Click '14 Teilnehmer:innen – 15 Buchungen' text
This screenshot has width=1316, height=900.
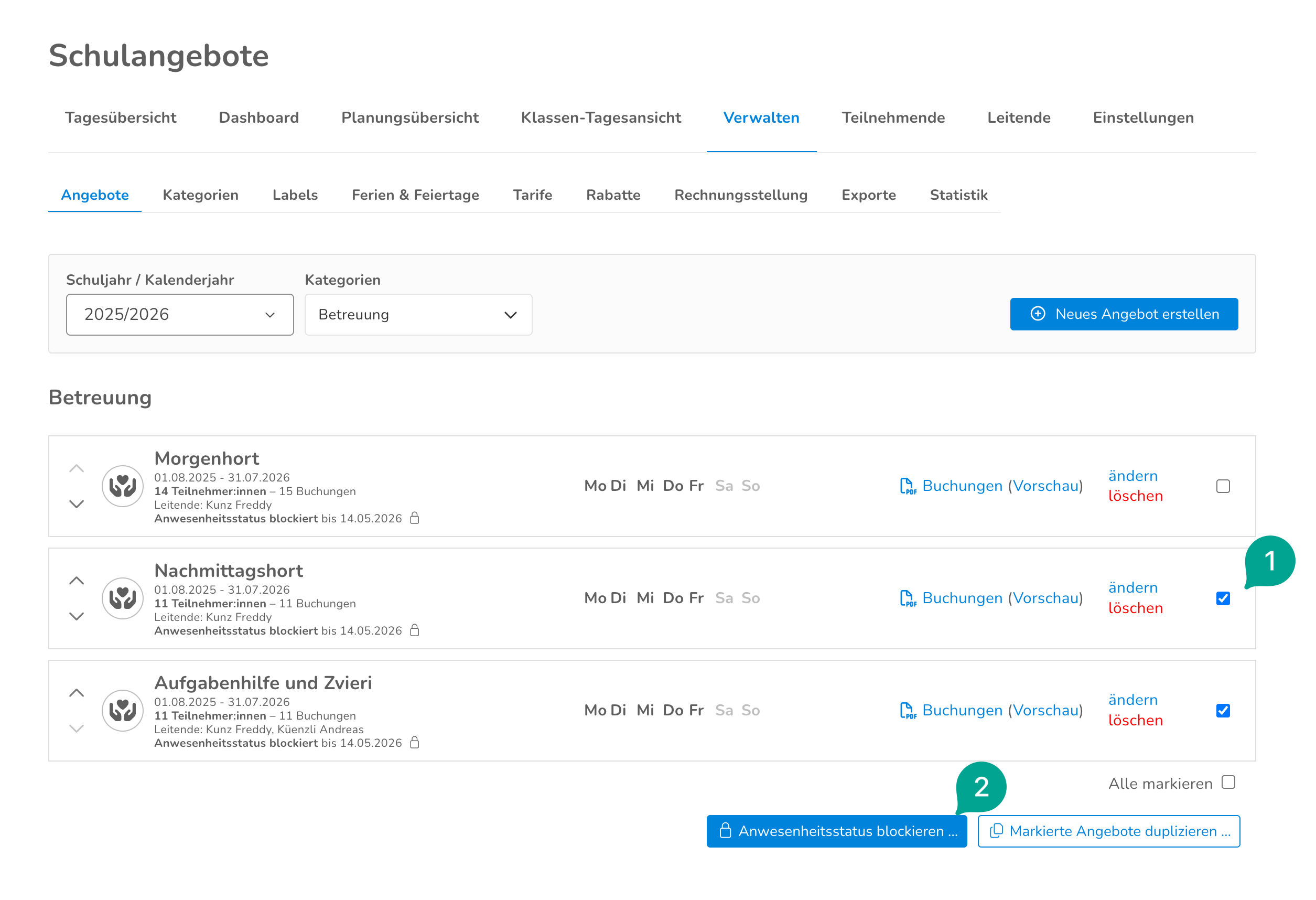[x=255, y=491]
